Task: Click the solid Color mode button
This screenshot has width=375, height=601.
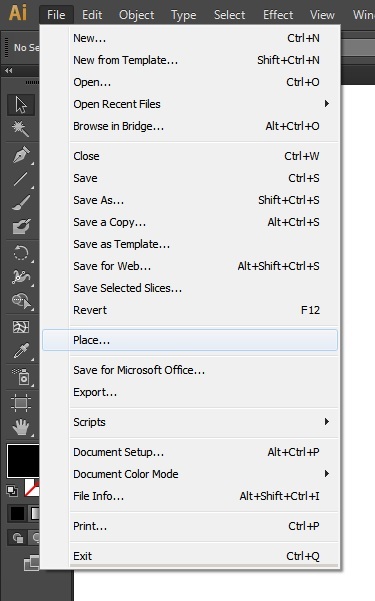Action: (17, 514)
